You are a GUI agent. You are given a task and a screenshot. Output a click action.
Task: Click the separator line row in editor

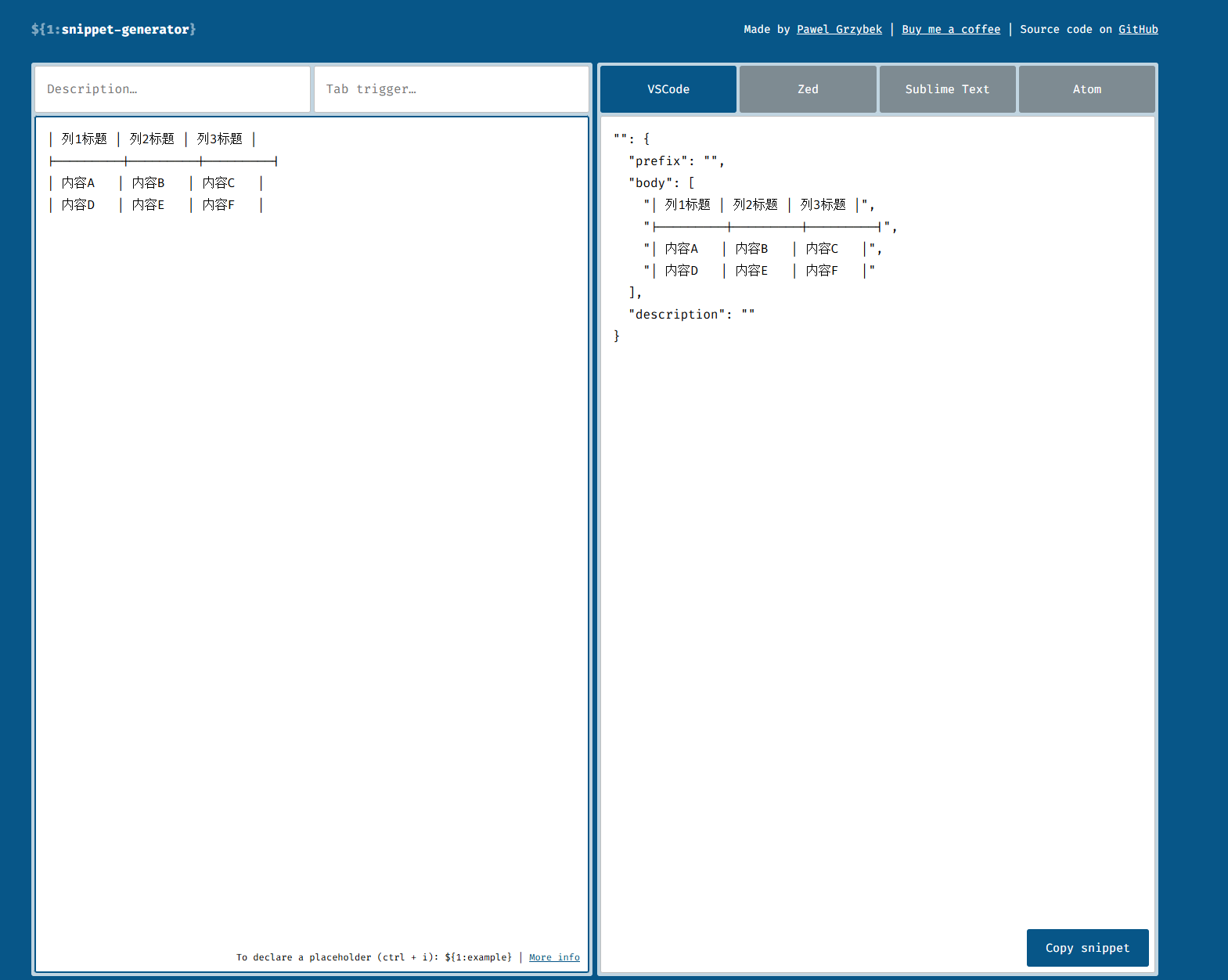pyautogui.click(x=163, y=160)
